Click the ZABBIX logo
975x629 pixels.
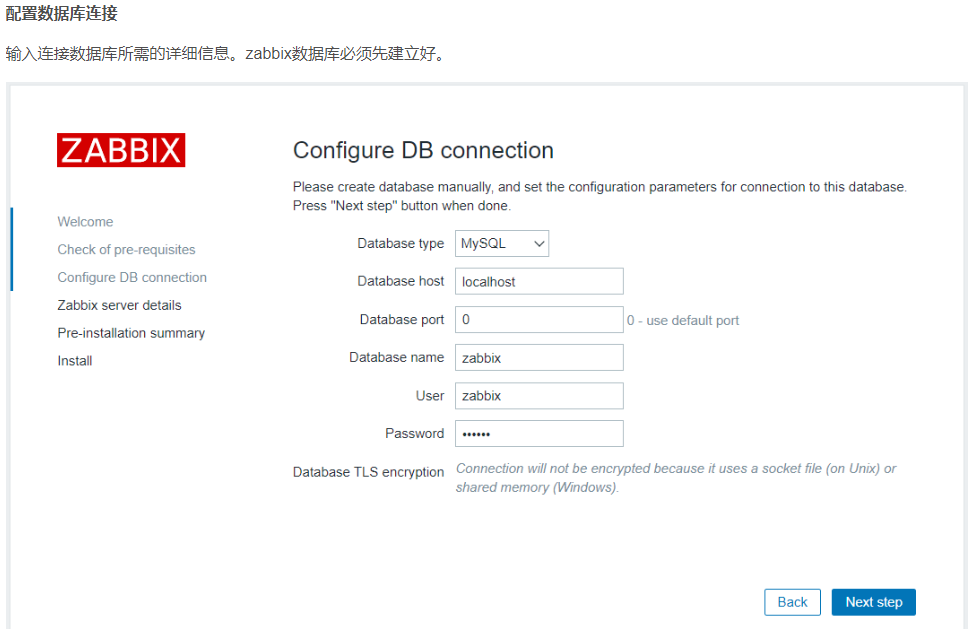(121, 150)
